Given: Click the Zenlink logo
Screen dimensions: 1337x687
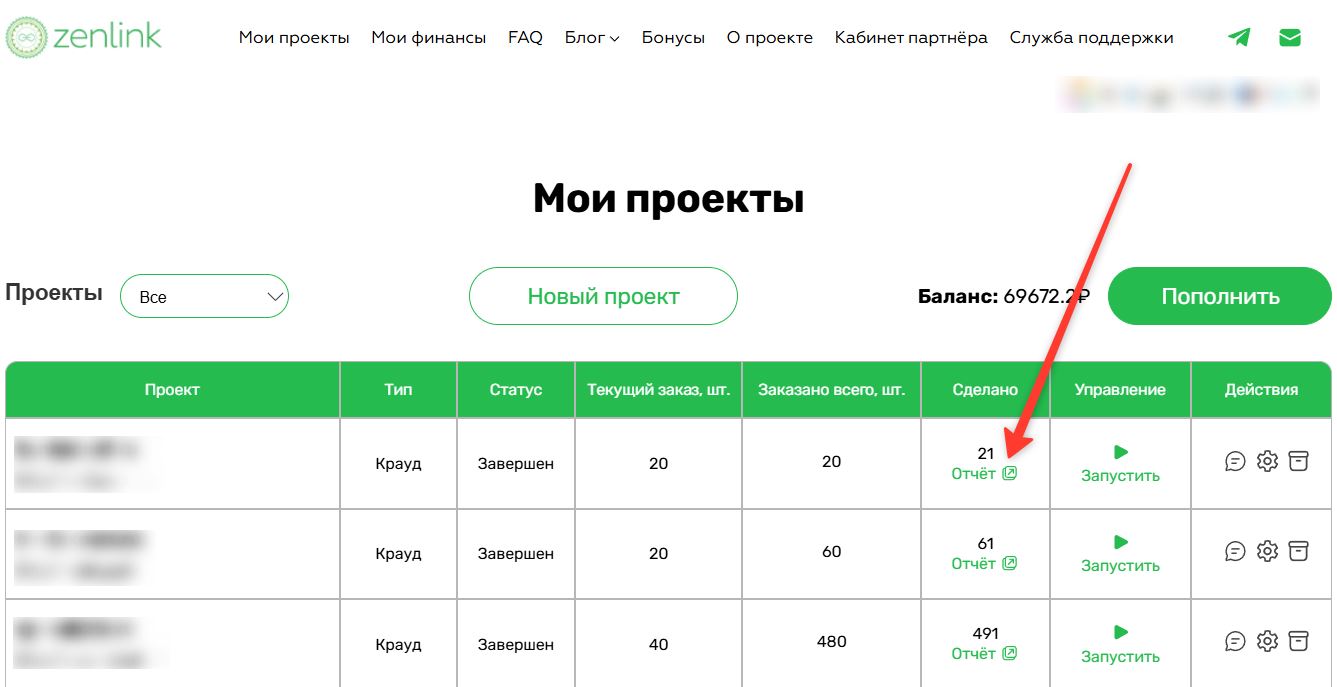Looking at the screenshot, I should [x=83, y=38].
